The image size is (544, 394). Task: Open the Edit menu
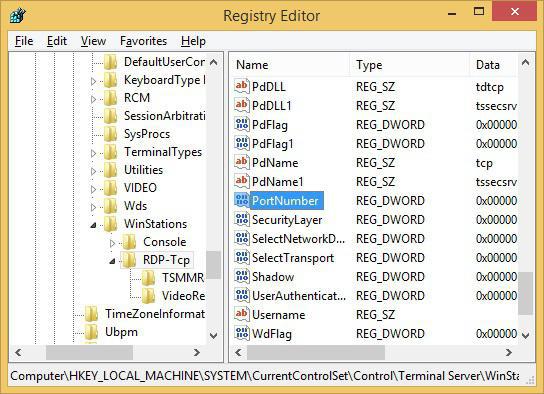click(x=57, y=41)
